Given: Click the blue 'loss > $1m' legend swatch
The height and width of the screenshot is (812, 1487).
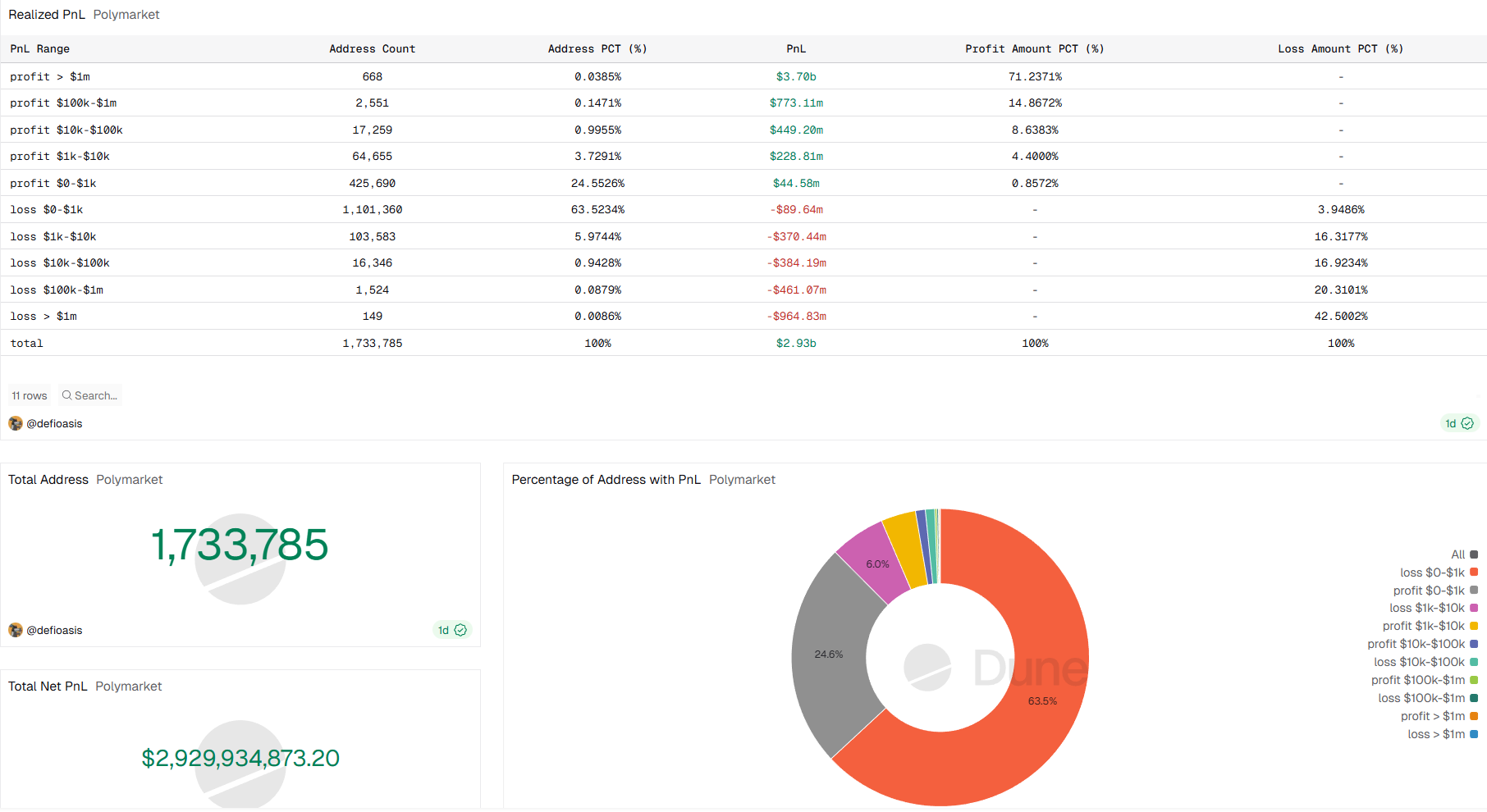Looking at the screenshot, I should [1474, 734].
